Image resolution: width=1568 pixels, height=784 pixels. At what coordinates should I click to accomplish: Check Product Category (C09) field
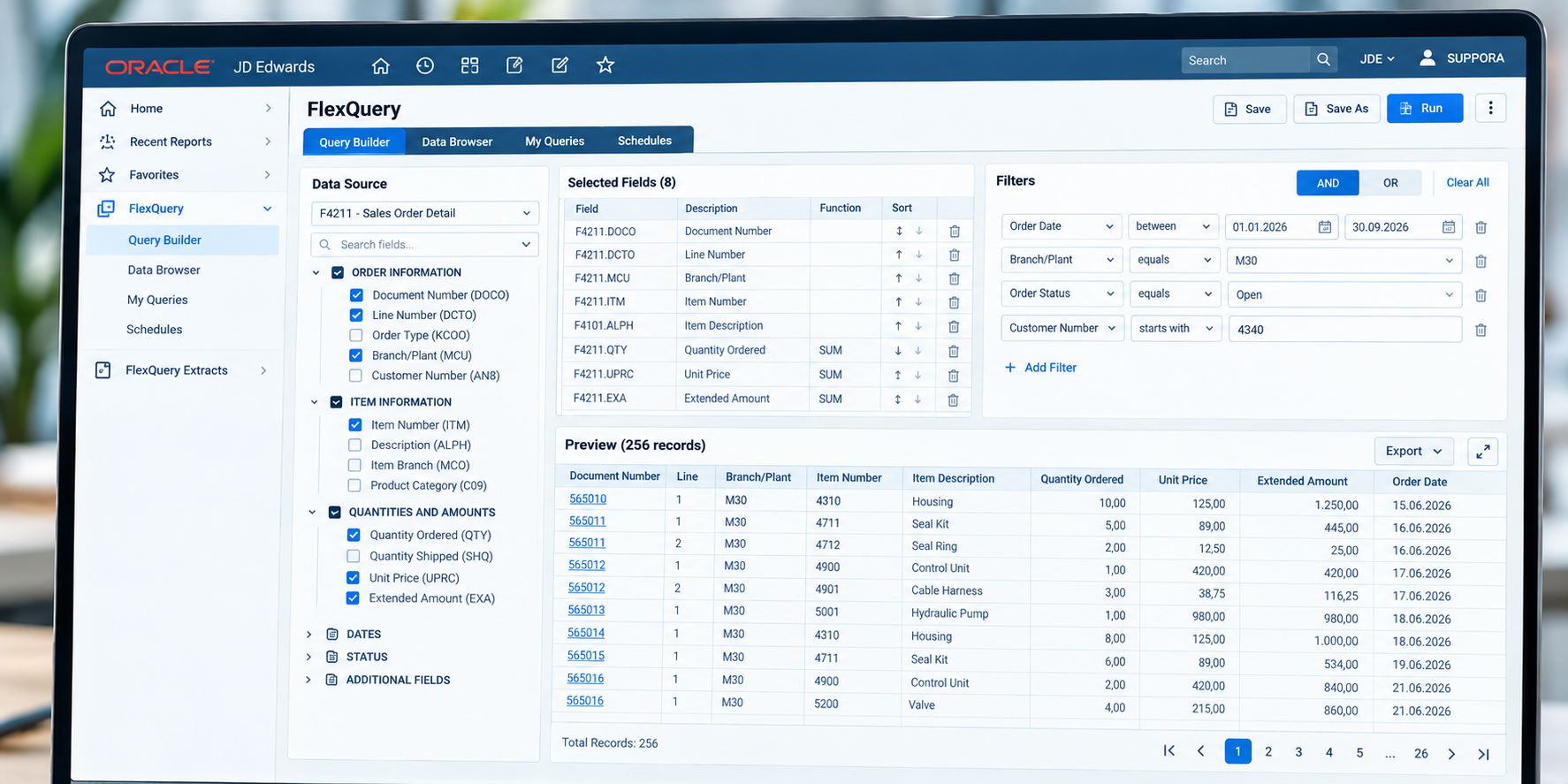click(x=354, y=485)
